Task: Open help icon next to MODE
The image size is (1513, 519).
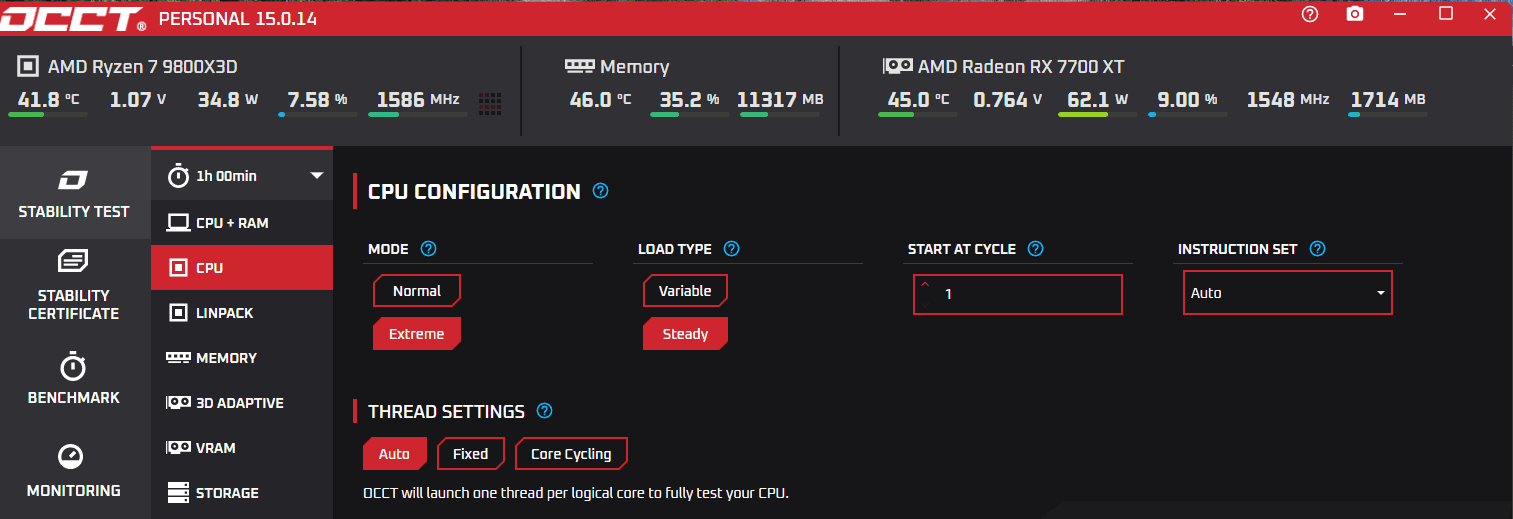Action: 429,249
